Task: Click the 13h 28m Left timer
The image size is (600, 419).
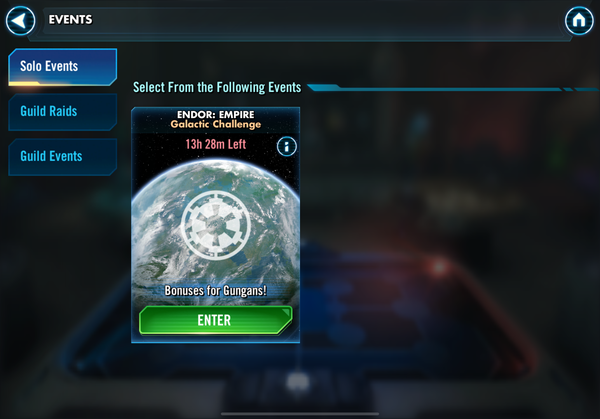Action: (215, 144)
